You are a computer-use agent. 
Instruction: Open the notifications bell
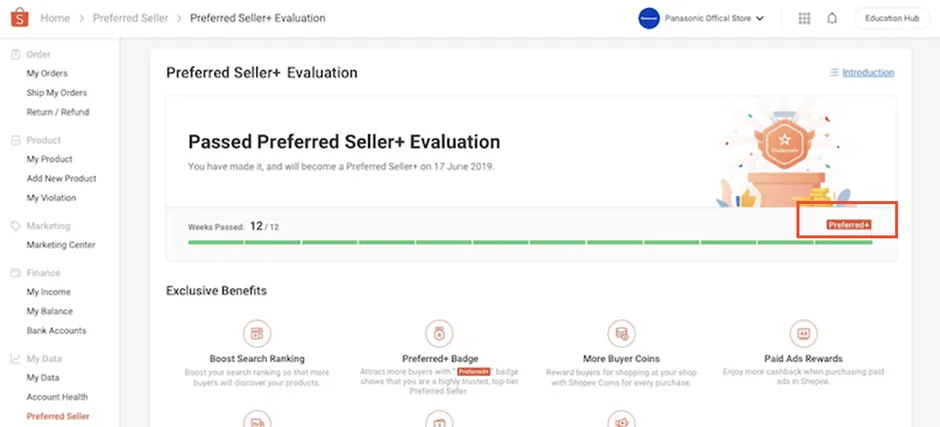pos(831,18)
